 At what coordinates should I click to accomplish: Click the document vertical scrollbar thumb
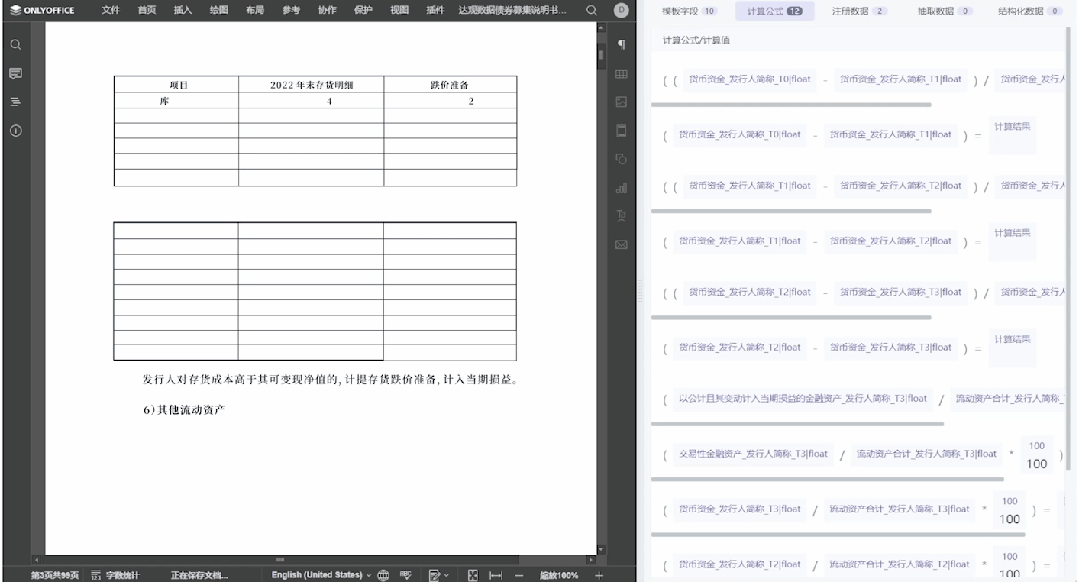(x=601, y=55)
